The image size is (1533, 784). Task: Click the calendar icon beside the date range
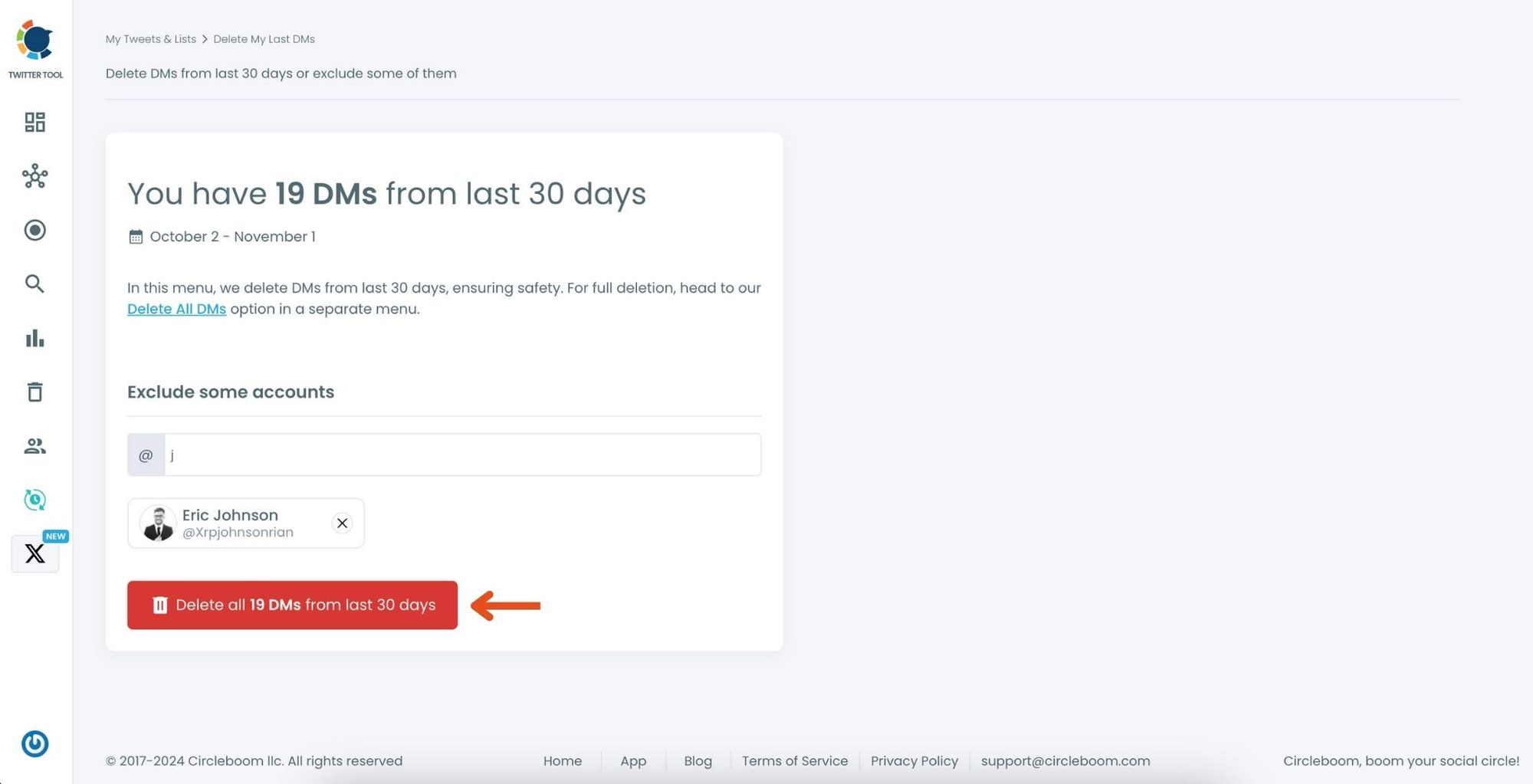(135, 236)
